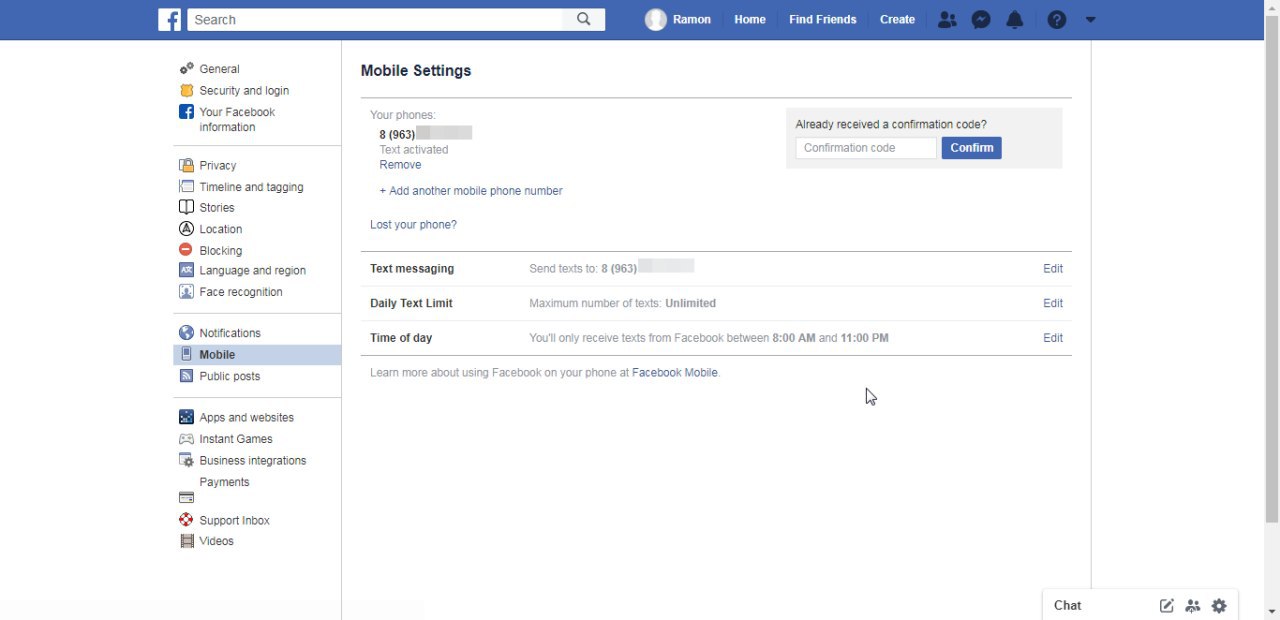Viewport: 1280px width, 620px height.
Task: Open the notifications bell
Action: pyautogui.click(x=1015, y=20)
